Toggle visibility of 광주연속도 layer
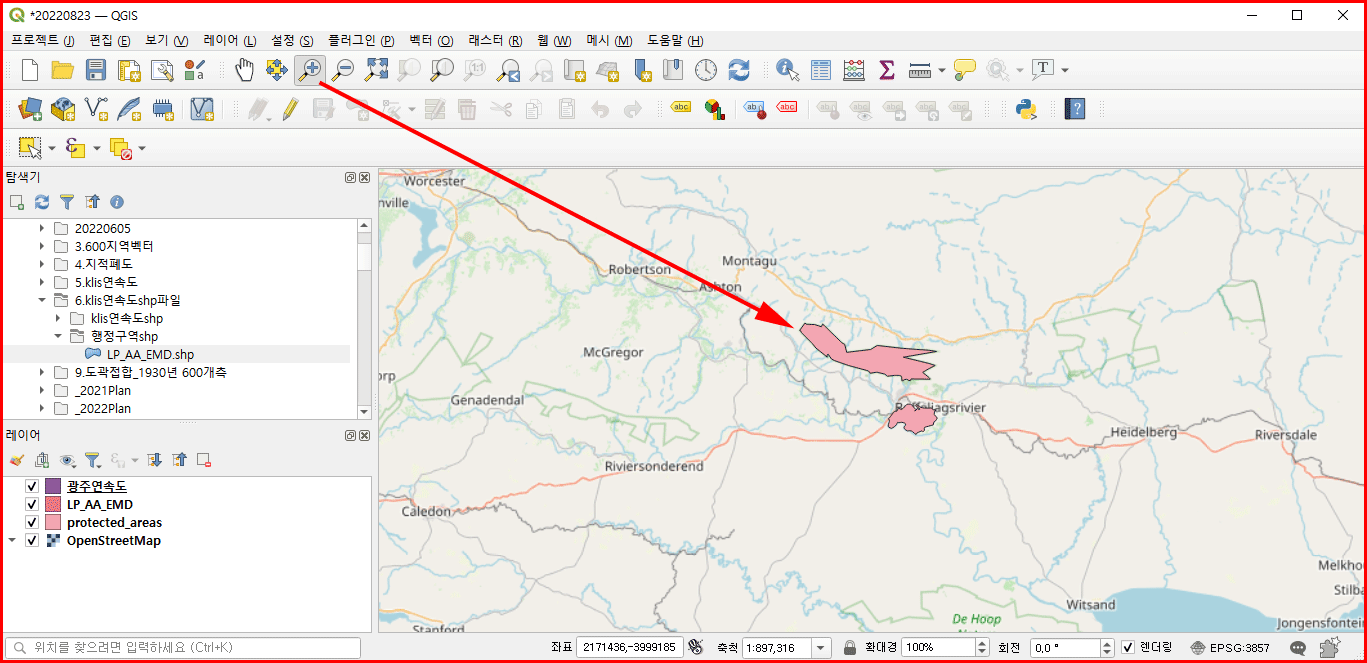This screenshot has height=663, width=1367. [32, 486]
